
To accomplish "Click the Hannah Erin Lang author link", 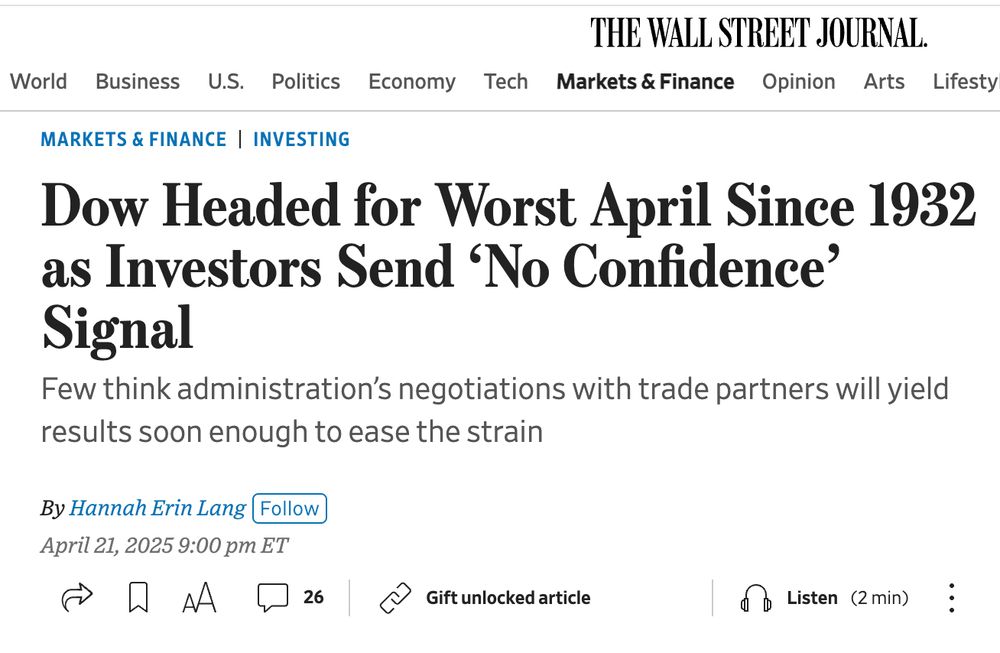I will pos(157,508).
